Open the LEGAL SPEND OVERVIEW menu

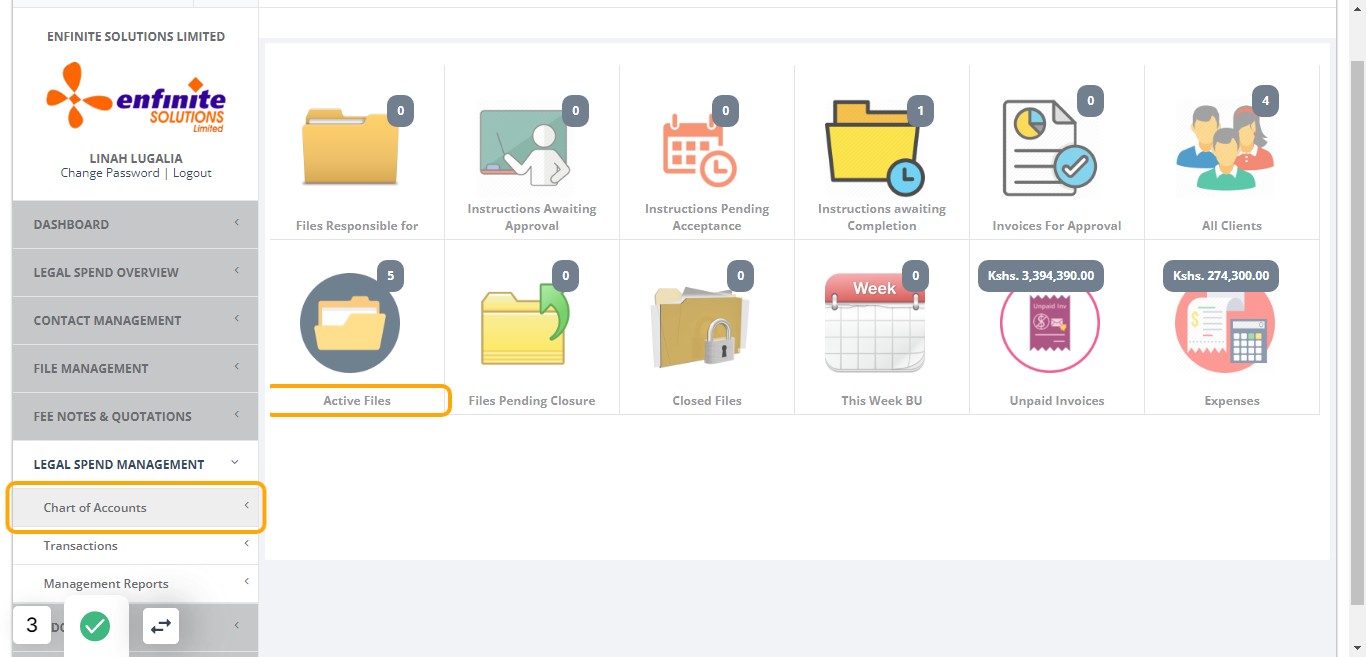pos(135,272)
